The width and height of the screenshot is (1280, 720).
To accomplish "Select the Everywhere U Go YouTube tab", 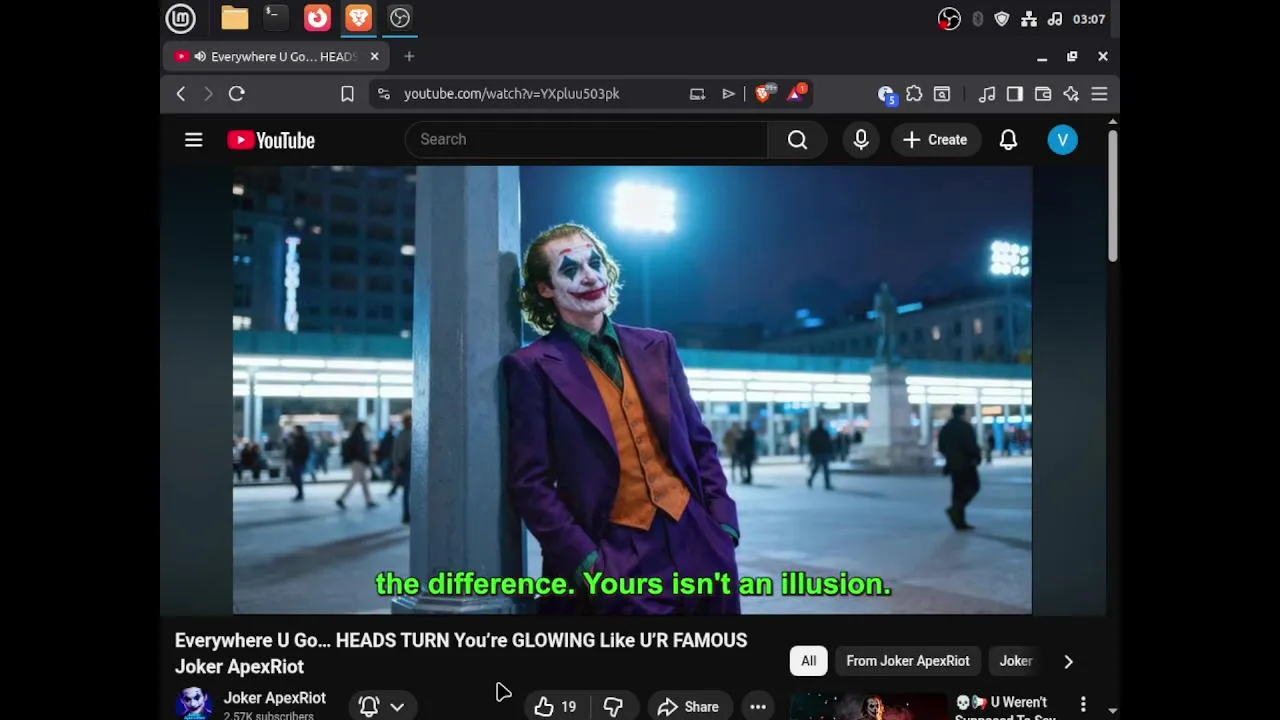I will click(x=277, y=56).
